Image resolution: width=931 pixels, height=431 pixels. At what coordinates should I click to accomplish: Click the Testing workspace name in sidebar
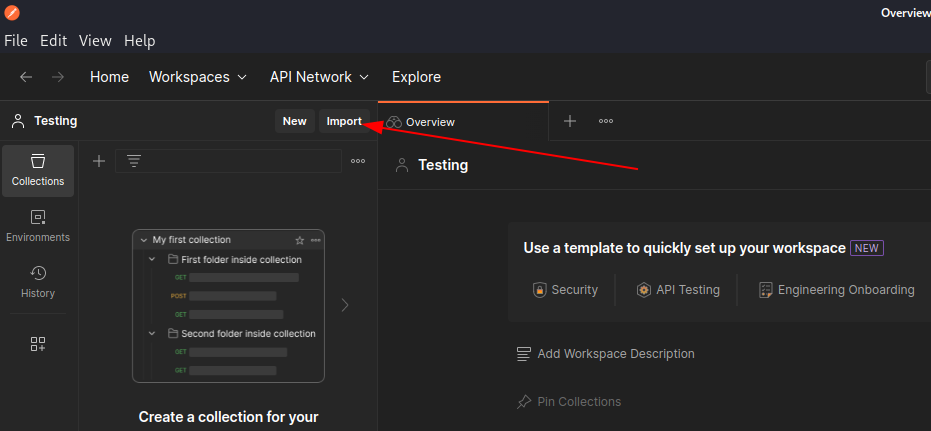click(x=56, y=121)
